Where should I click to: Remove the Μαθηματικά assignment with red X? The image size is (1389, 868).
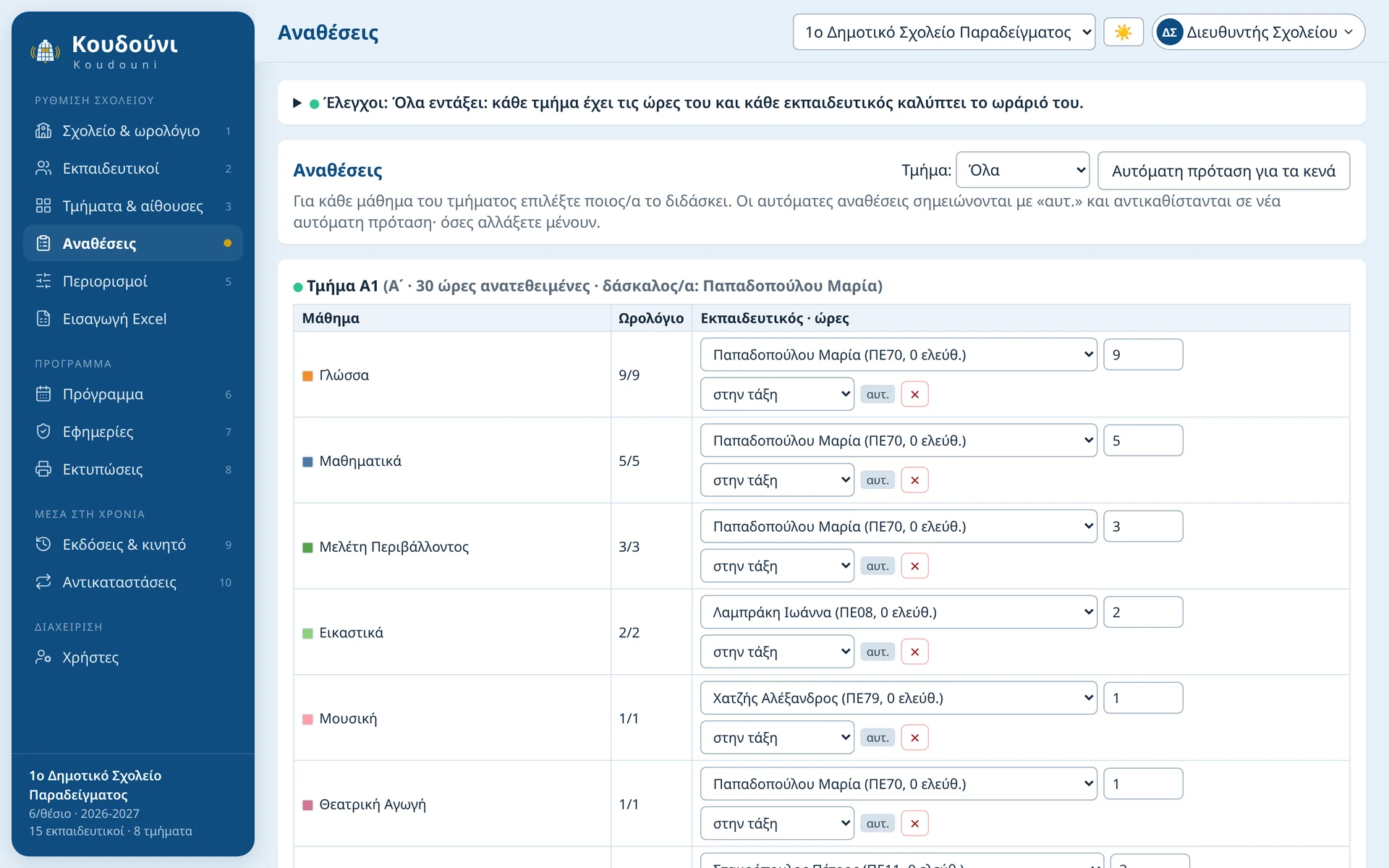[915, 480]
